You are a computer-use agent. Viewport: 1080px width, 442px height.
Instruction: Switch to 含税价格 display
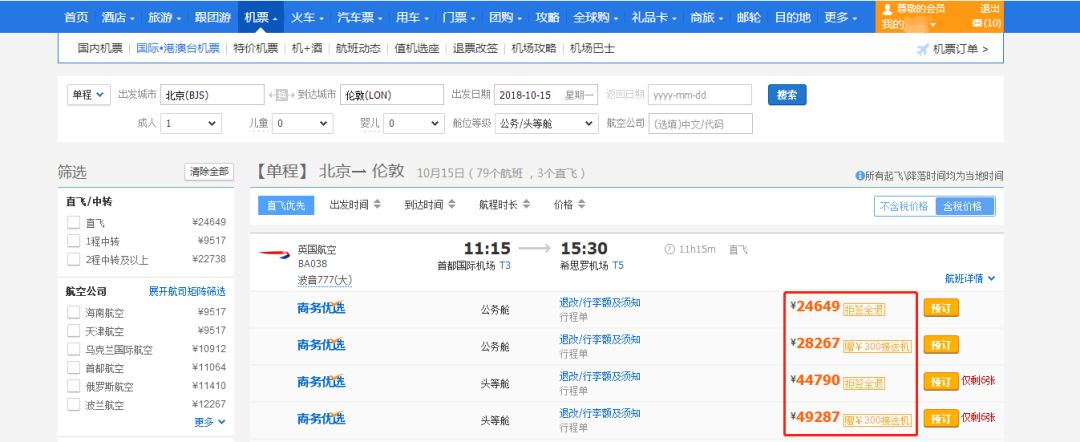(964, 206)
